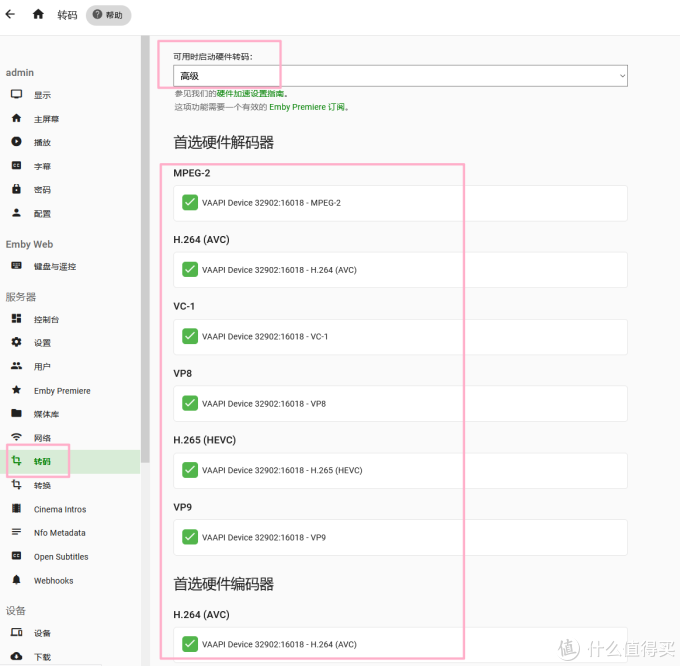Open the 硬件加速设置指南 link
Image resolution: width=680 pixels, height=666 pixels.
250,94
